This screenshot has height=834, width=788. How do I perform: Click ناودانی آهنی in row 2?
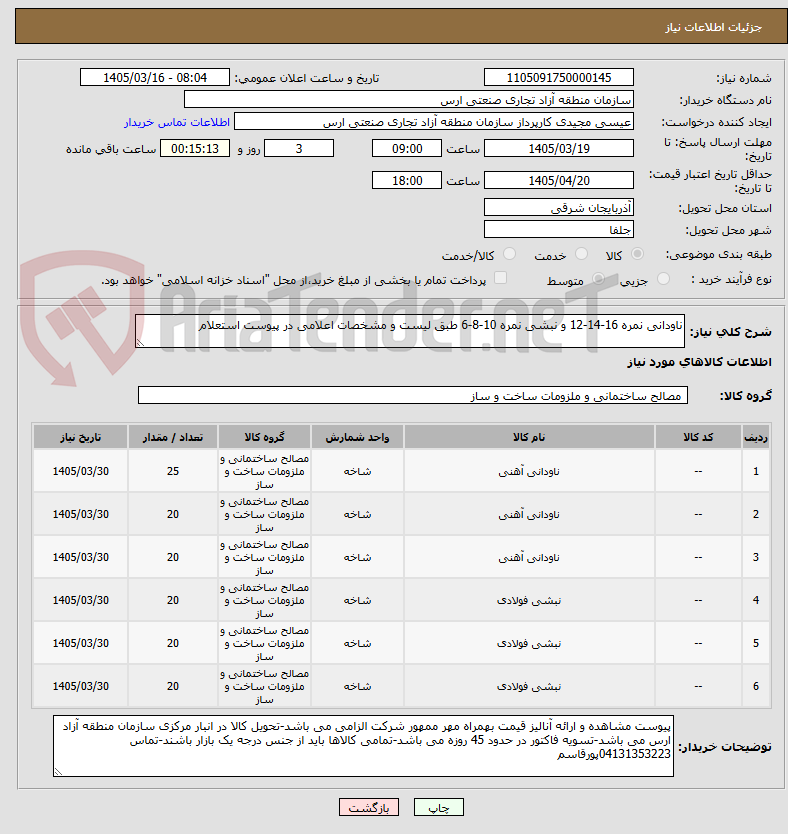(529, 514)
